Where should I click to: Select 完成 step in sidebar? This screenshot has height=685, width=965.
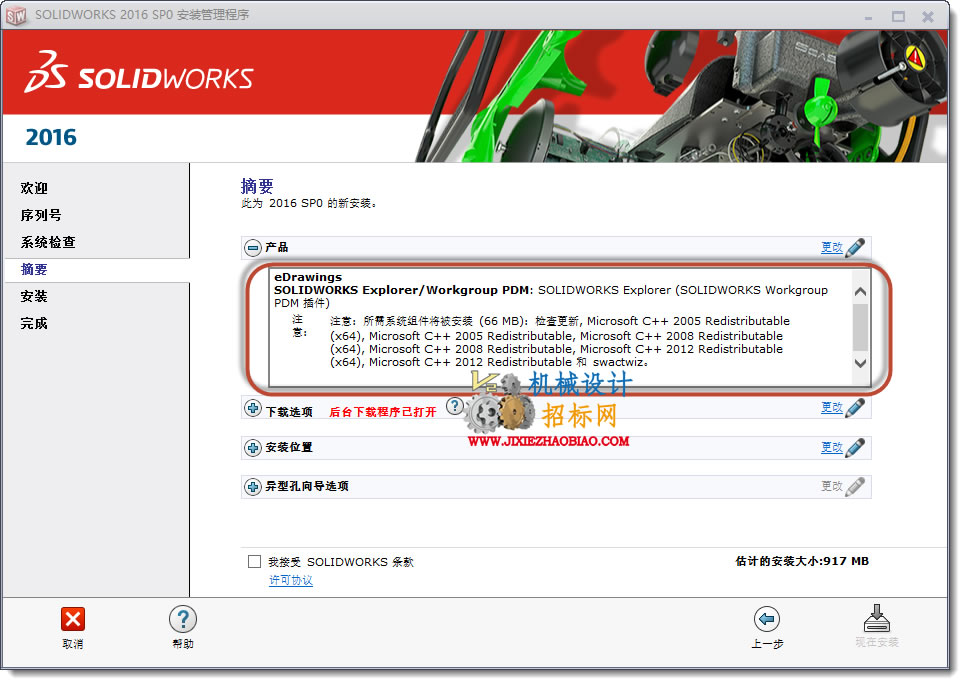pyautogui.click(x=34, y=324)
